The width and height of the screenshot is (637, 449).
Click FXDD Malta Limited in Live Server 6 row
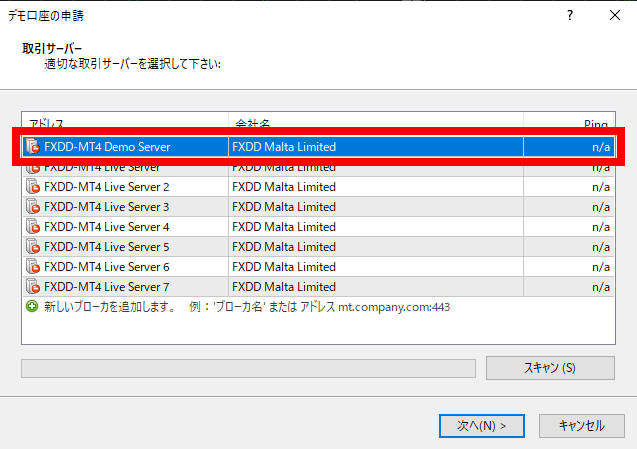point(284,267)
